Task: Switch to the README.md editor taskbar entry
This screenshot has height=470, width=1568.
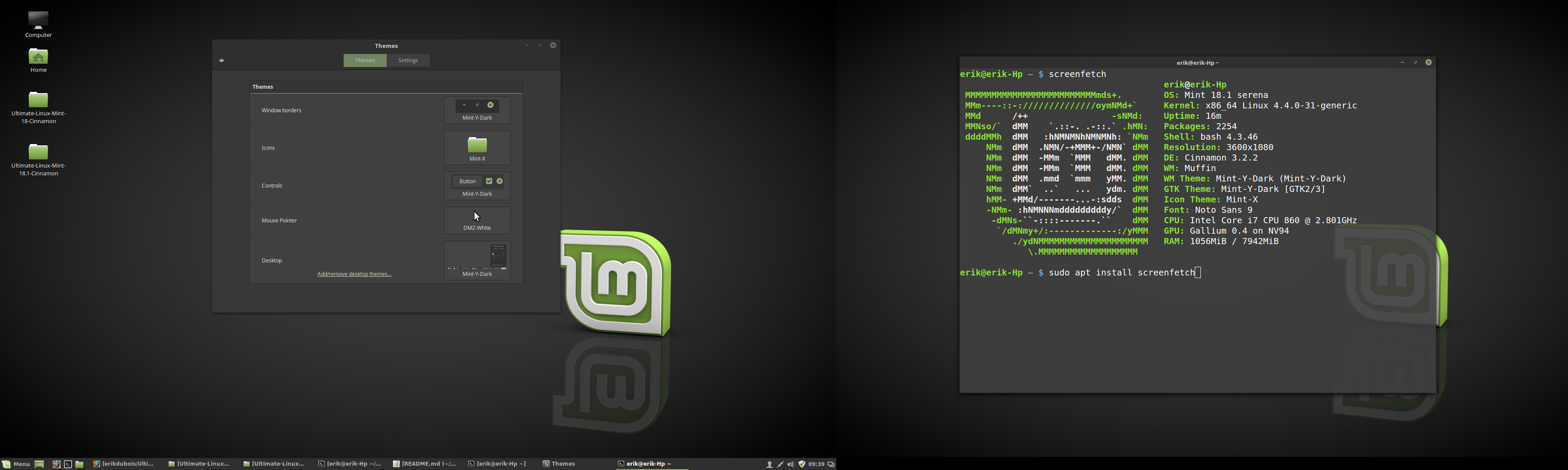Action: (424, 464)
